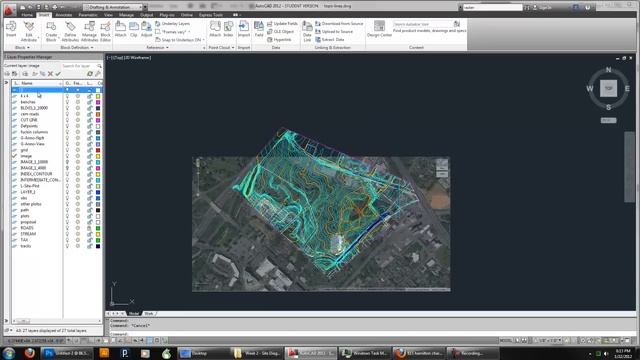Click the refresh icon in the layer manager

click(x=90, y=74)
